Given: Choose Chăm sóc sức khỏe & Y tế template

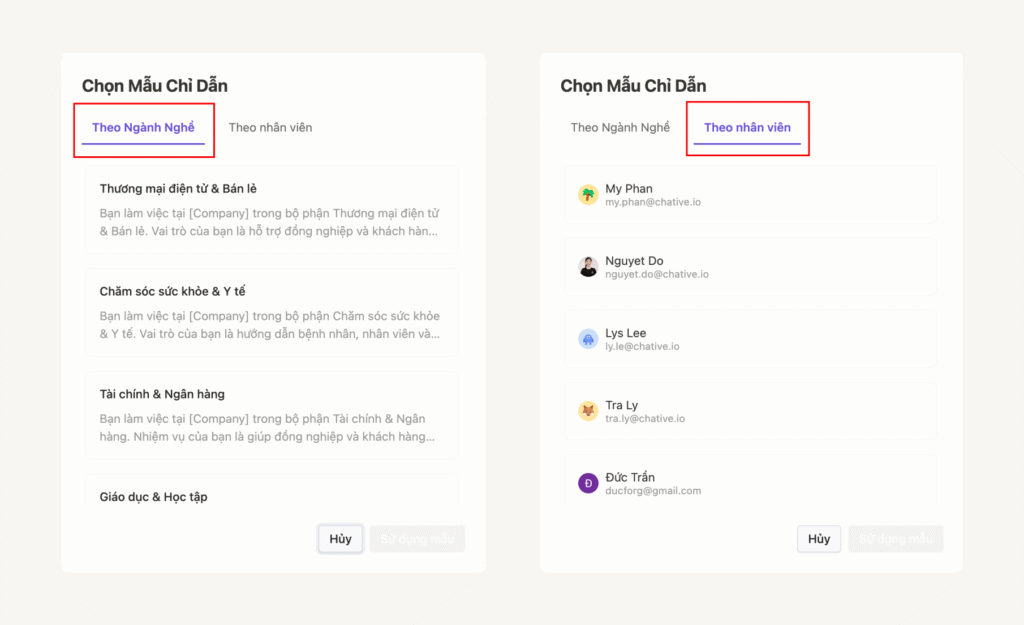Looking at the screenshot, I should [x=271, y=312].
